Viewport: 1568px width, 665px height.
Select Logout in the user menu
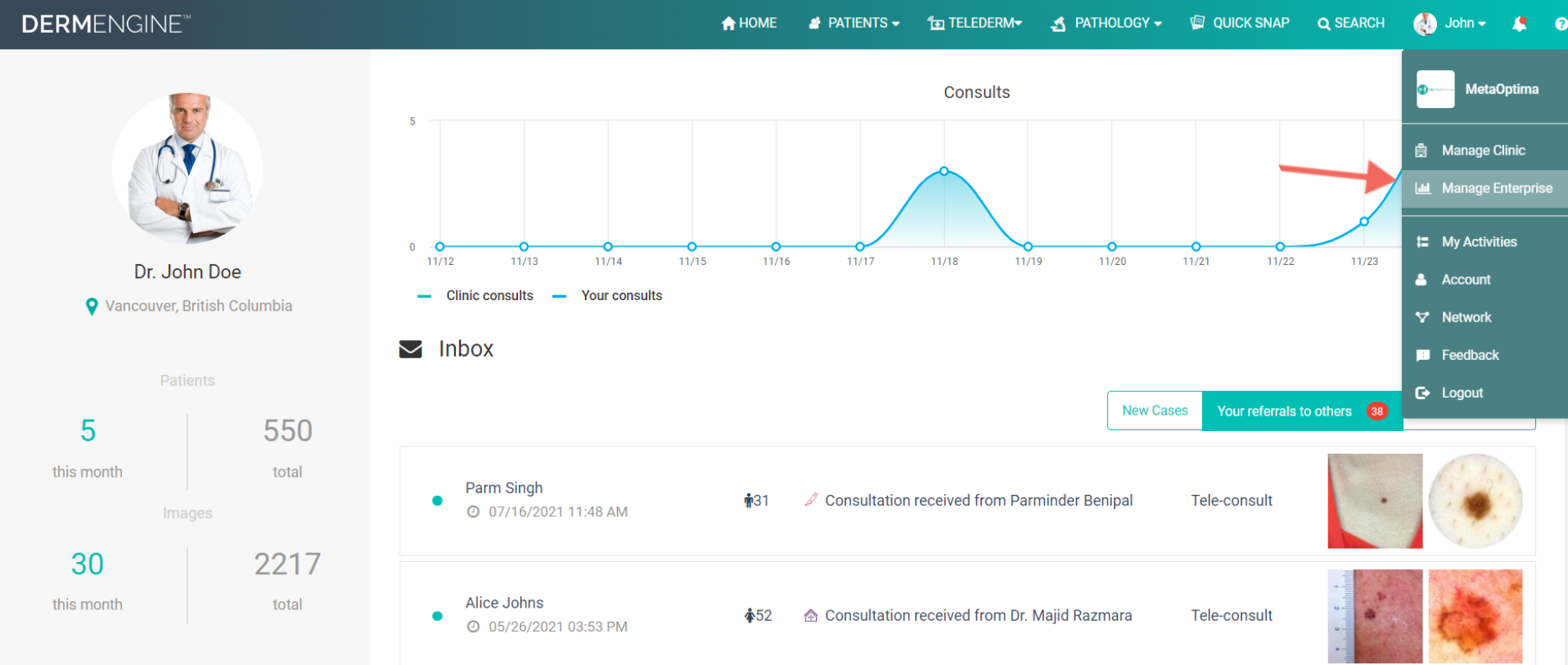point(1485,393)
